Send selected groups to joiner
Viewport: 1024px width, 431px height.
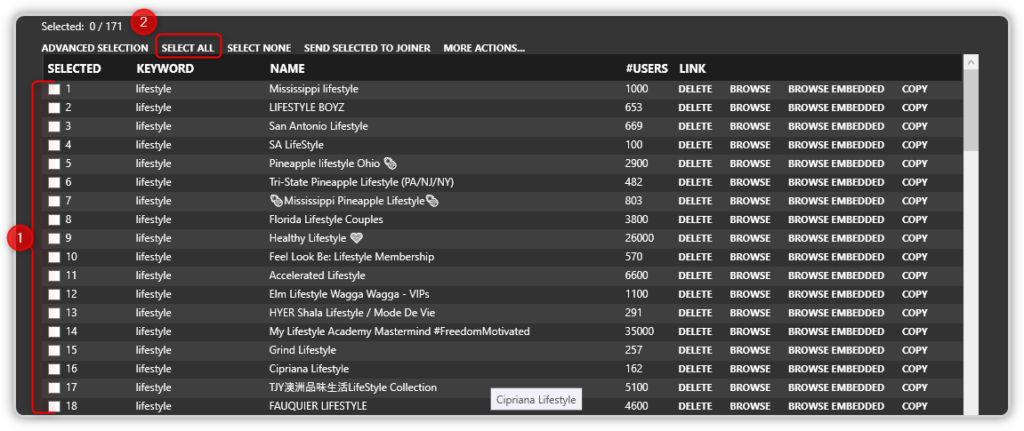click(367, 48)
